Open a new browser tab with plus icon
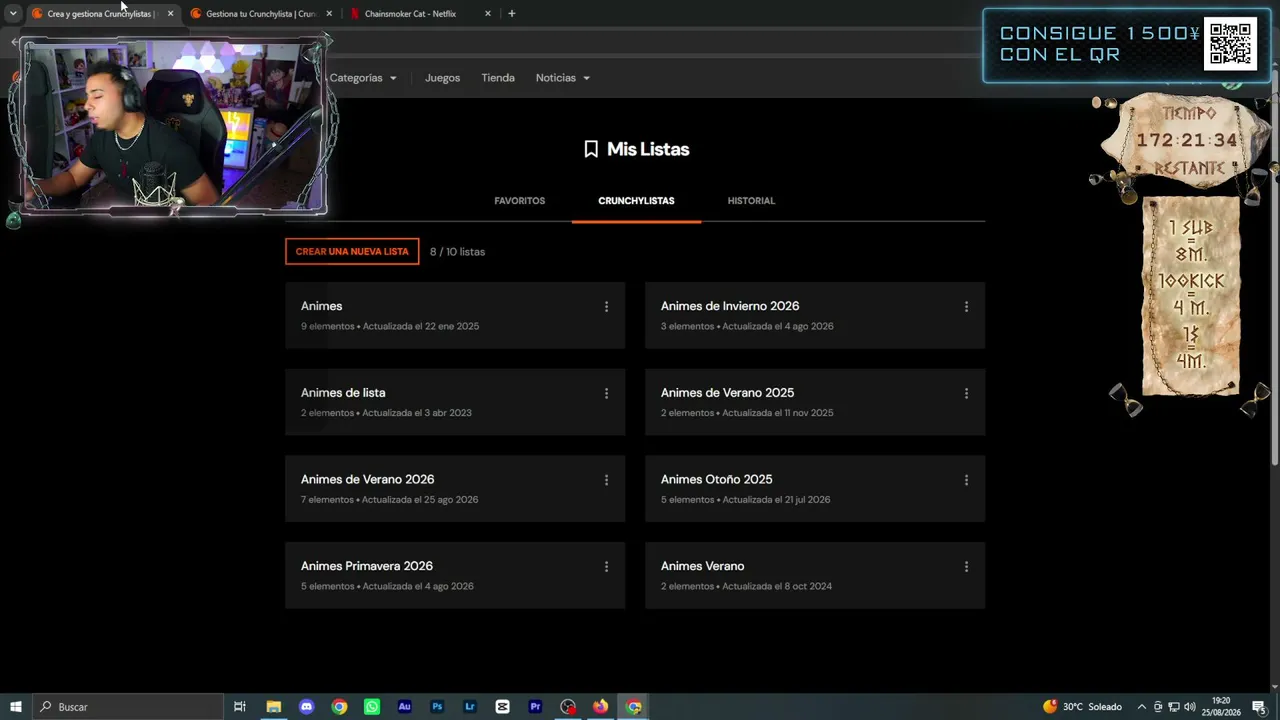1280x720 pixels. [512, 14]
